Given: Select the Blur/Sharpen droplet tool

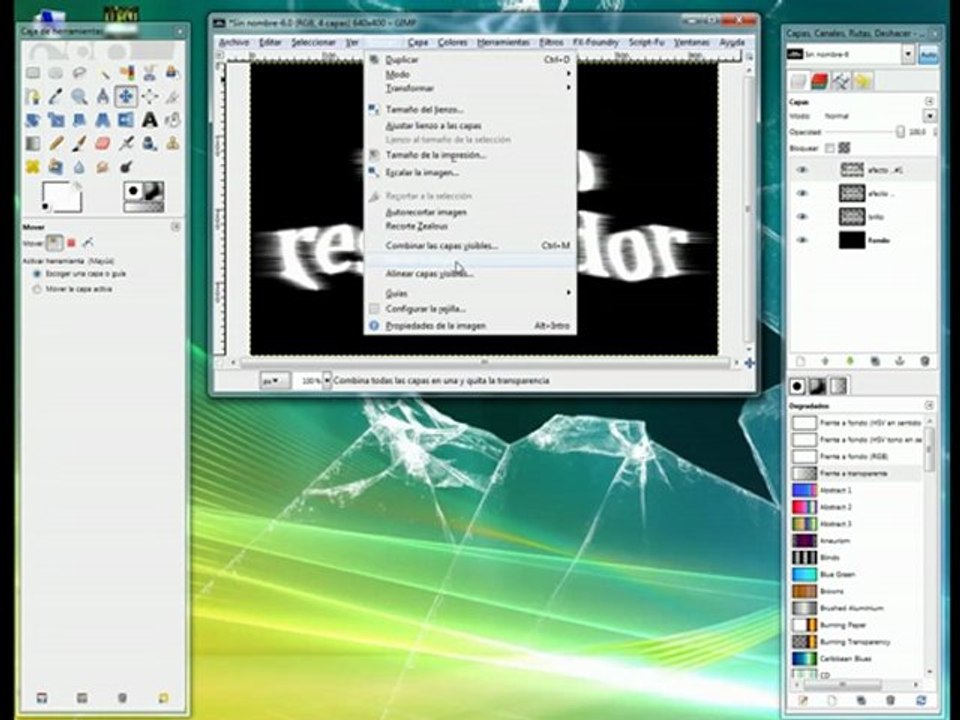Looking at the screenshot, I should point(79,167).
